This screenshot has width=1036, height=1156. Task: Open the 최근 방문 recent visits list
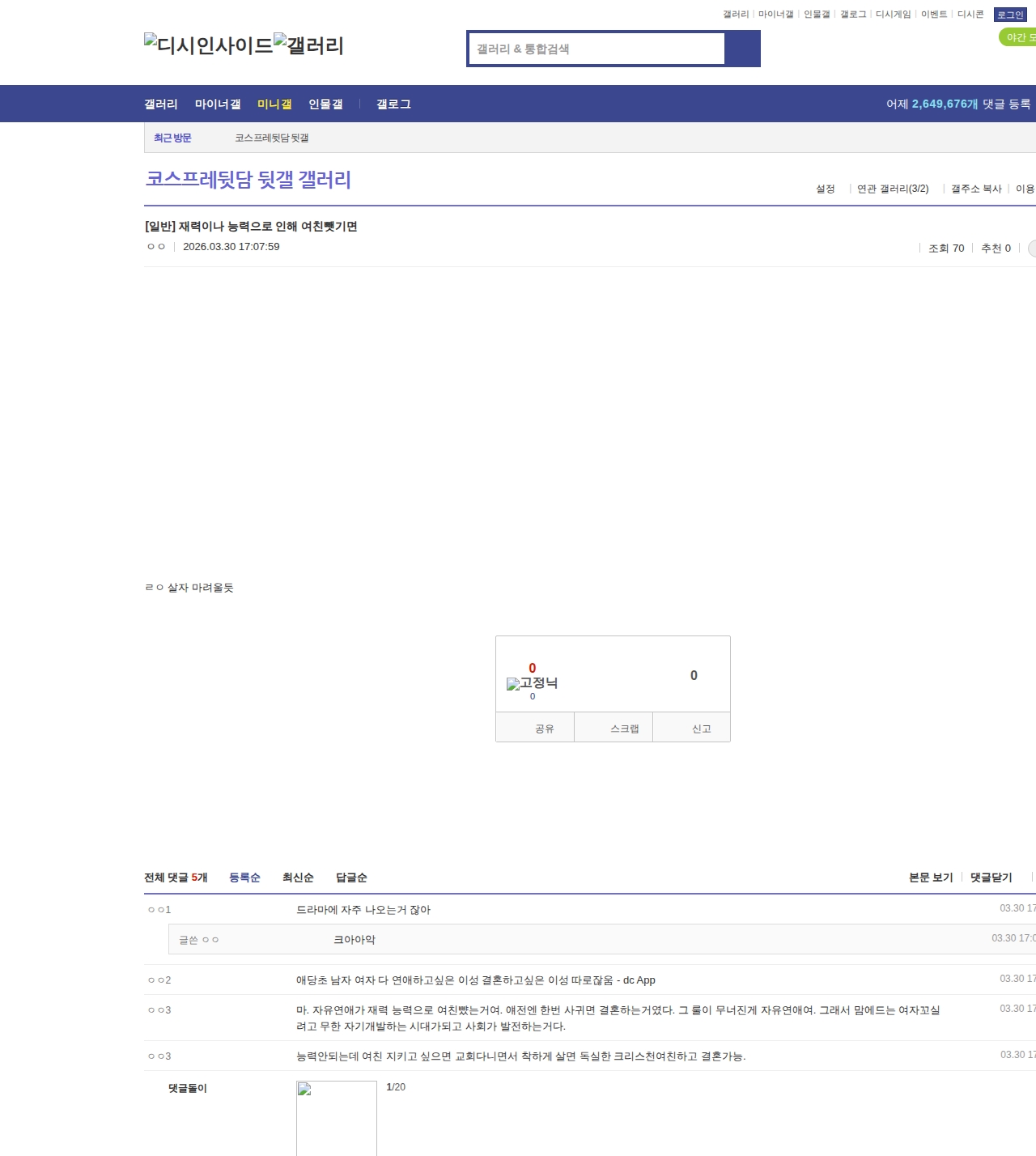click(x=172, y=138)
